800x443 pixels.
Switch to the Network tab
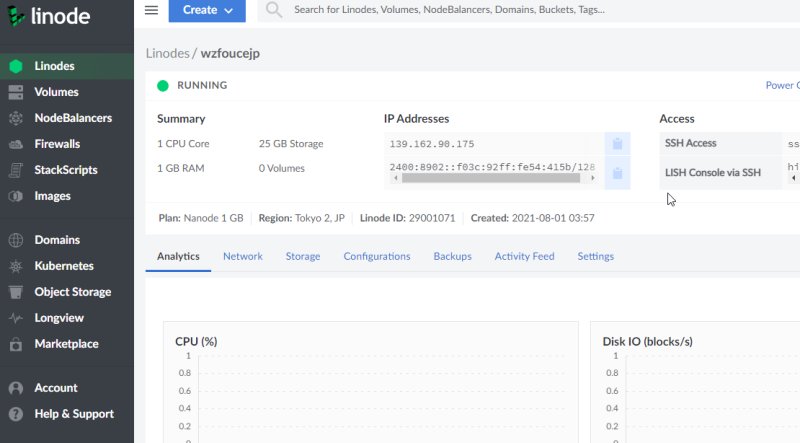[243, 256]
